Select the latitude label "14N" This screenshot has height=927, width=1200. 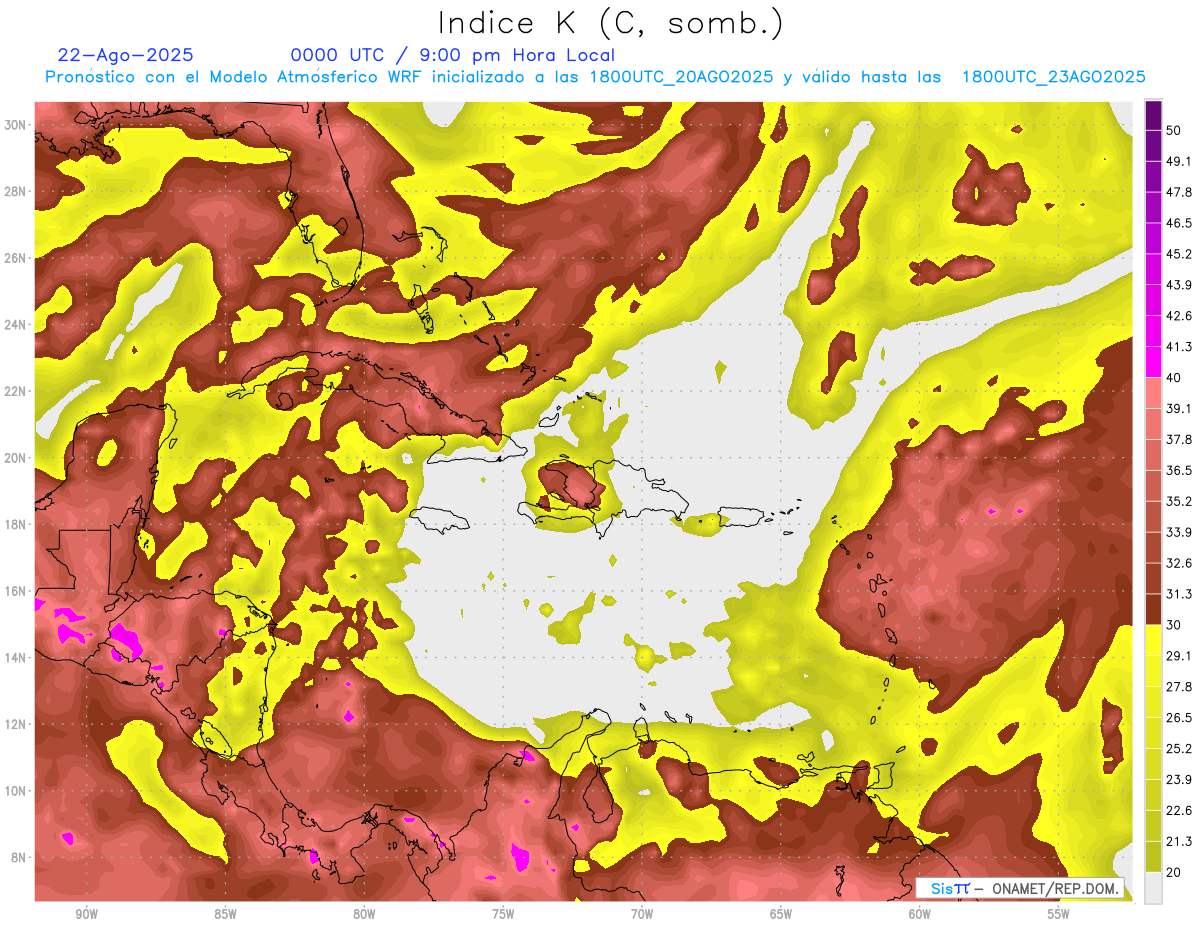pos(16,657)
